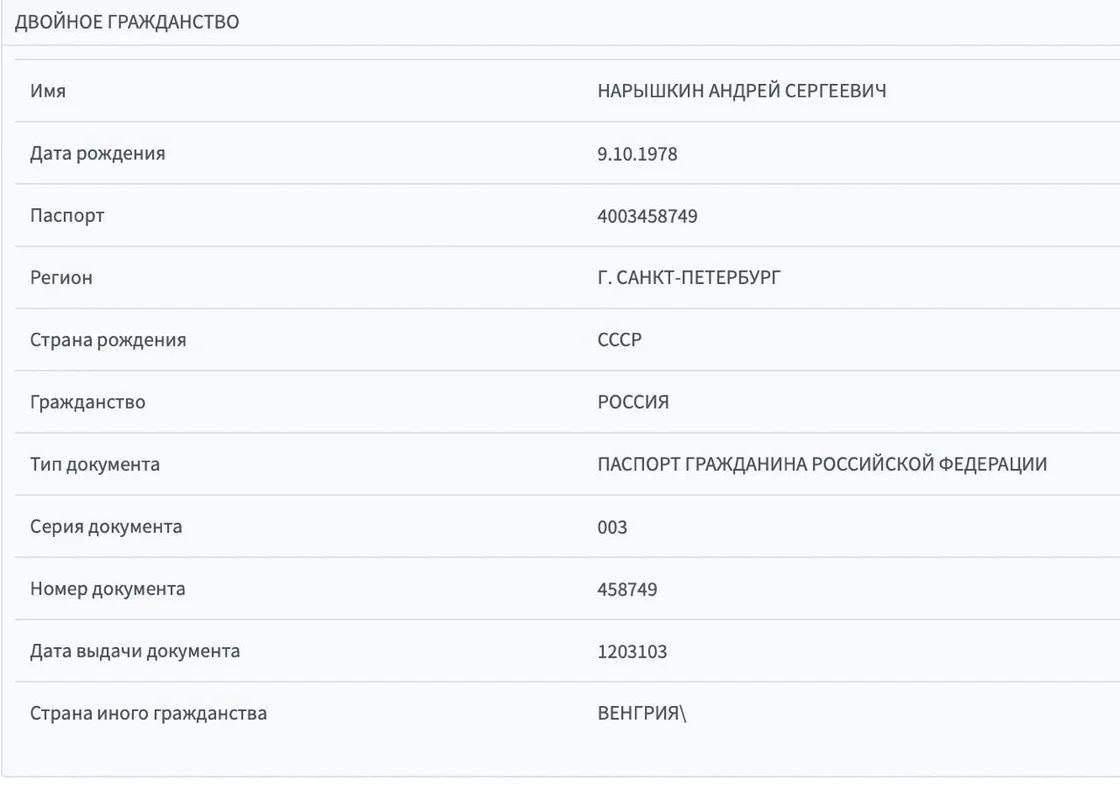Viewport: 1120px width, 795px height.
Task: Select the passport number 4003458749
Action: tap(647, 216)
